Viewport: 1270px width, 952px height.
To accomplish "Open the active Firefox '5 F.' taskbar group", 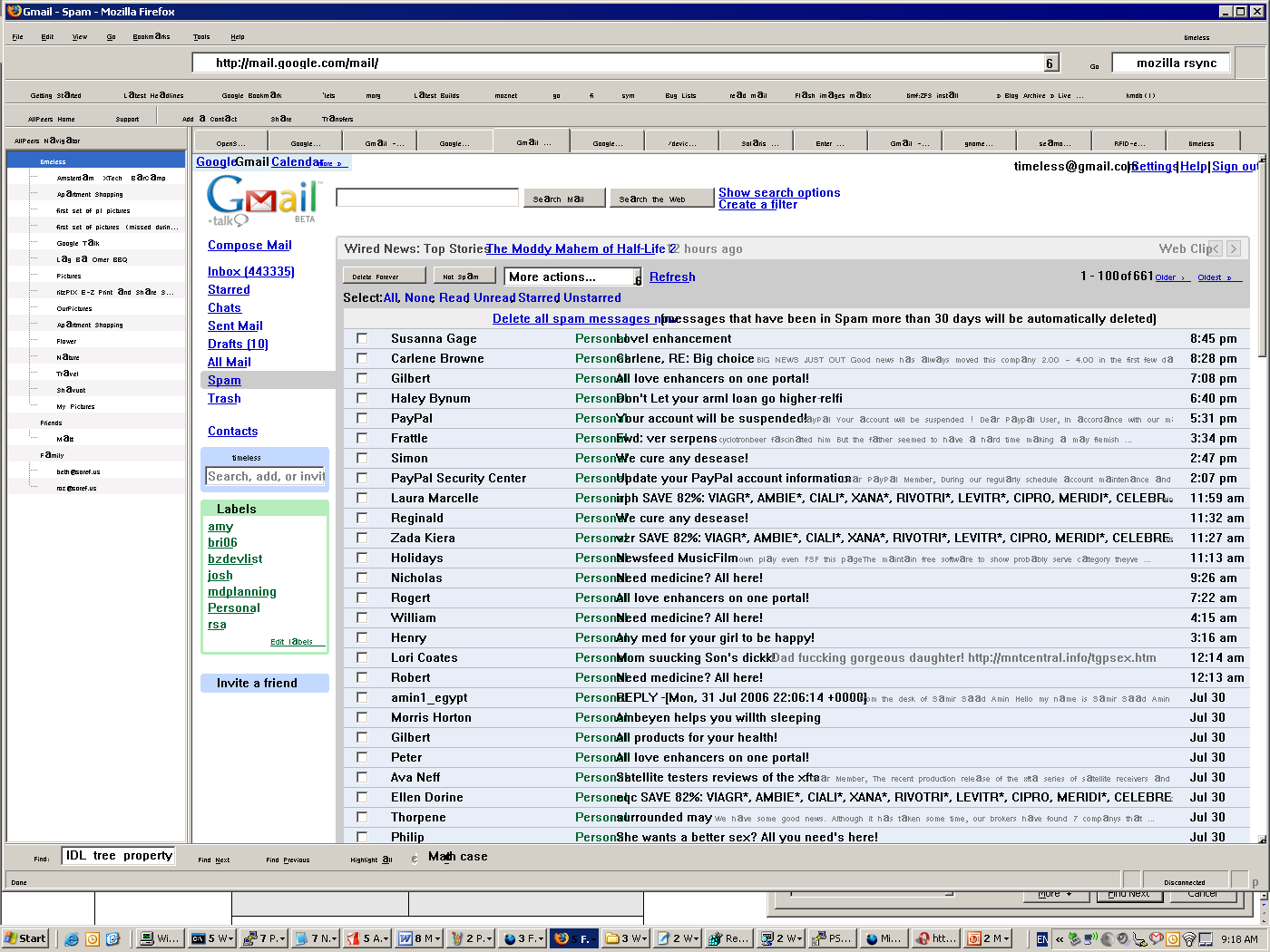I will (574, 938).
